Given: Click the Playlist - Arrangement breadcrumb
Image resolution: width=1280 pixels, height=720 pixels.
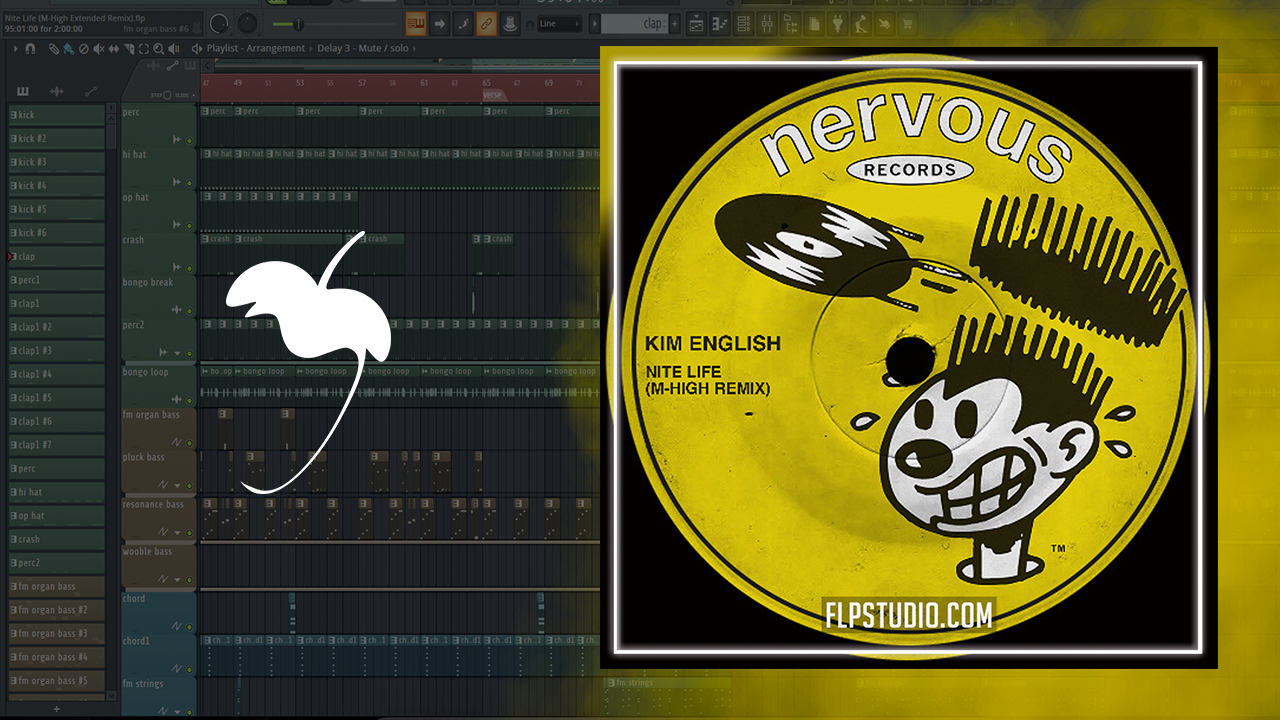Looking at the screenshot, I should [x=253, y=48].
